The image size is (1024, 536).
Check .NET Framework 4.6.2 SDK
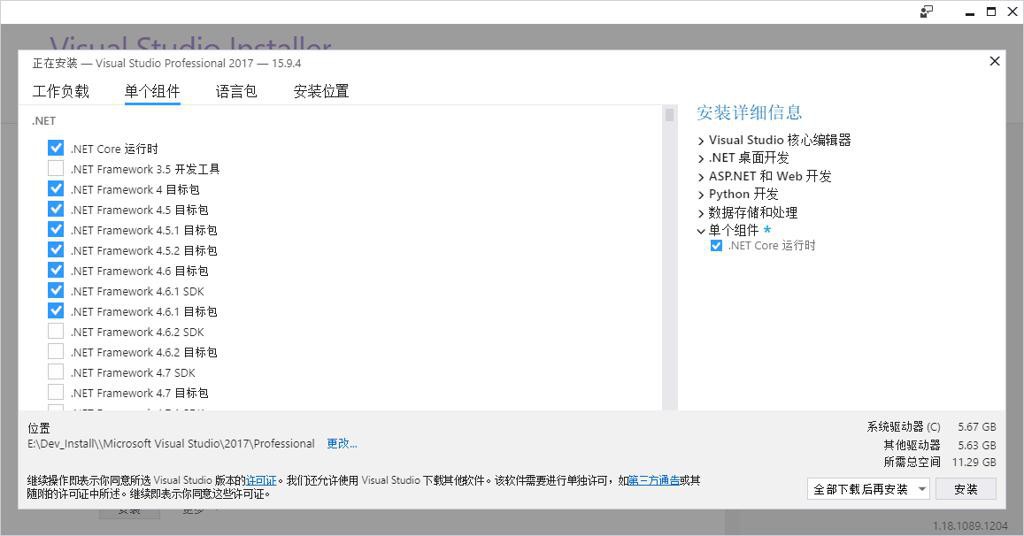[x=56, y=331]
